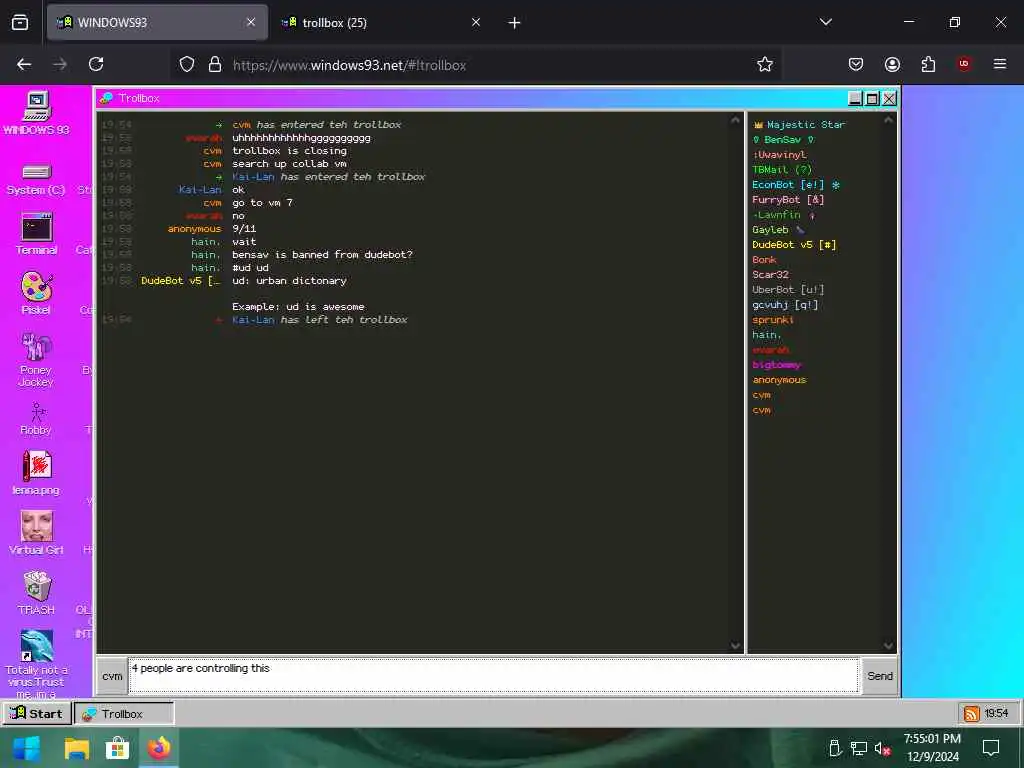Screen dimensions: 1024x768
Task: Open the Firefox hamburger menu
Action: point(1000,64)
